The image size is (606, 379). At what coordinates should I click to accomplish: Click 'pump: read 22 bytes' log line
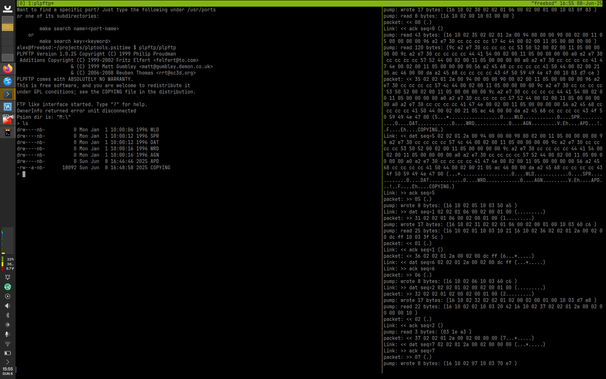(493, 309)
